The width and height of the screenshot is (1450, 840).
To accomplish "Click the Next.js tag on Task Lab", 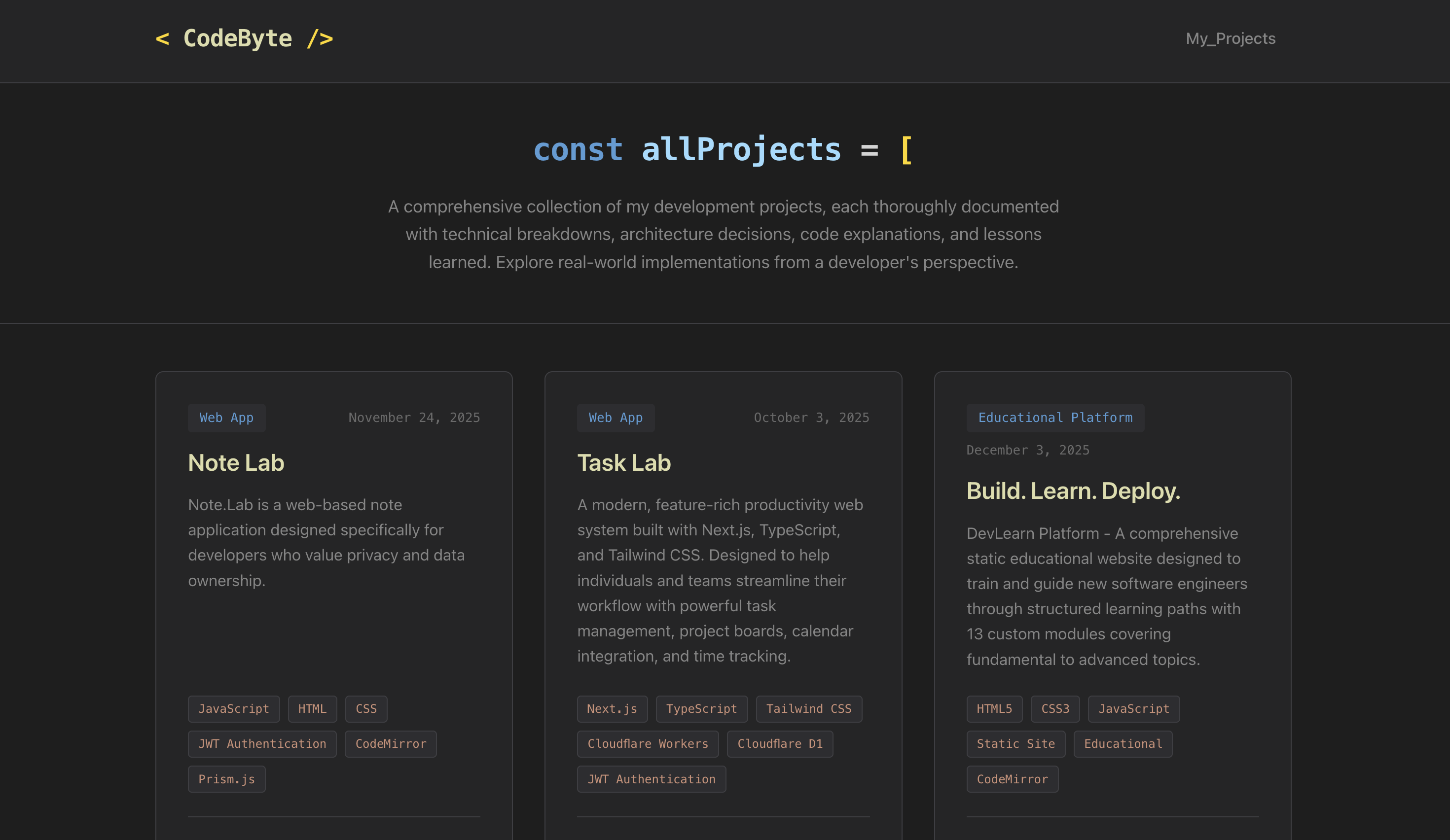I will pos(612,709).
